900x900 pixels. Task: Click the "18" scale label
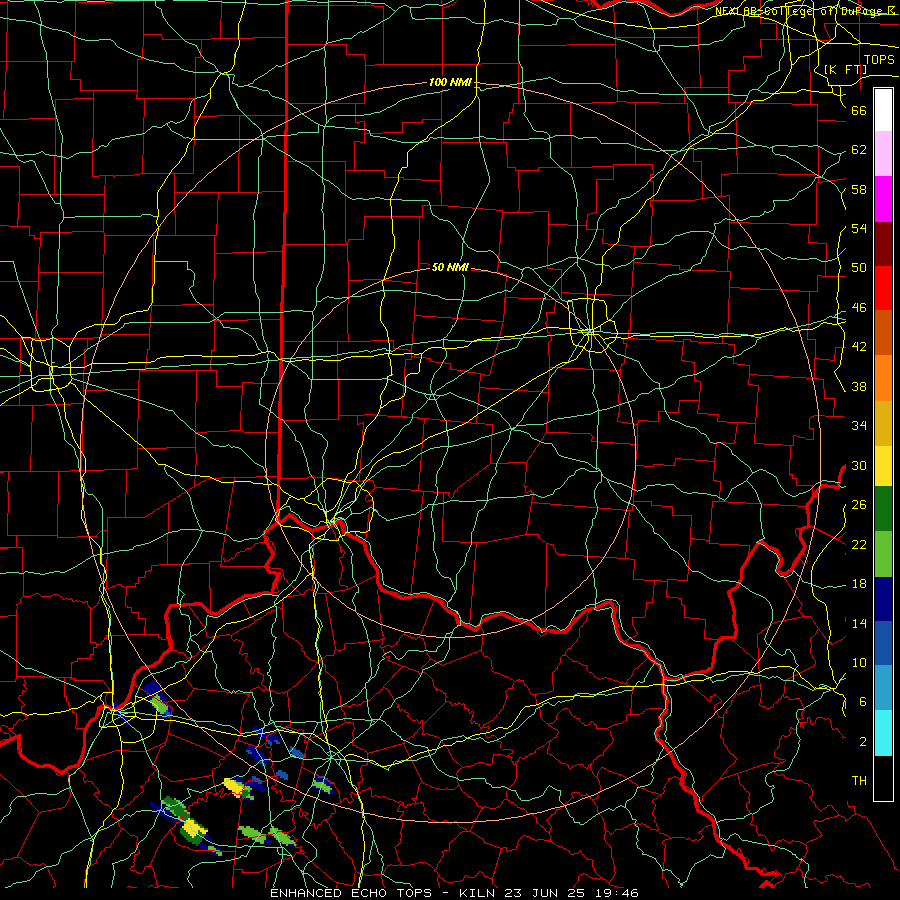859,584
